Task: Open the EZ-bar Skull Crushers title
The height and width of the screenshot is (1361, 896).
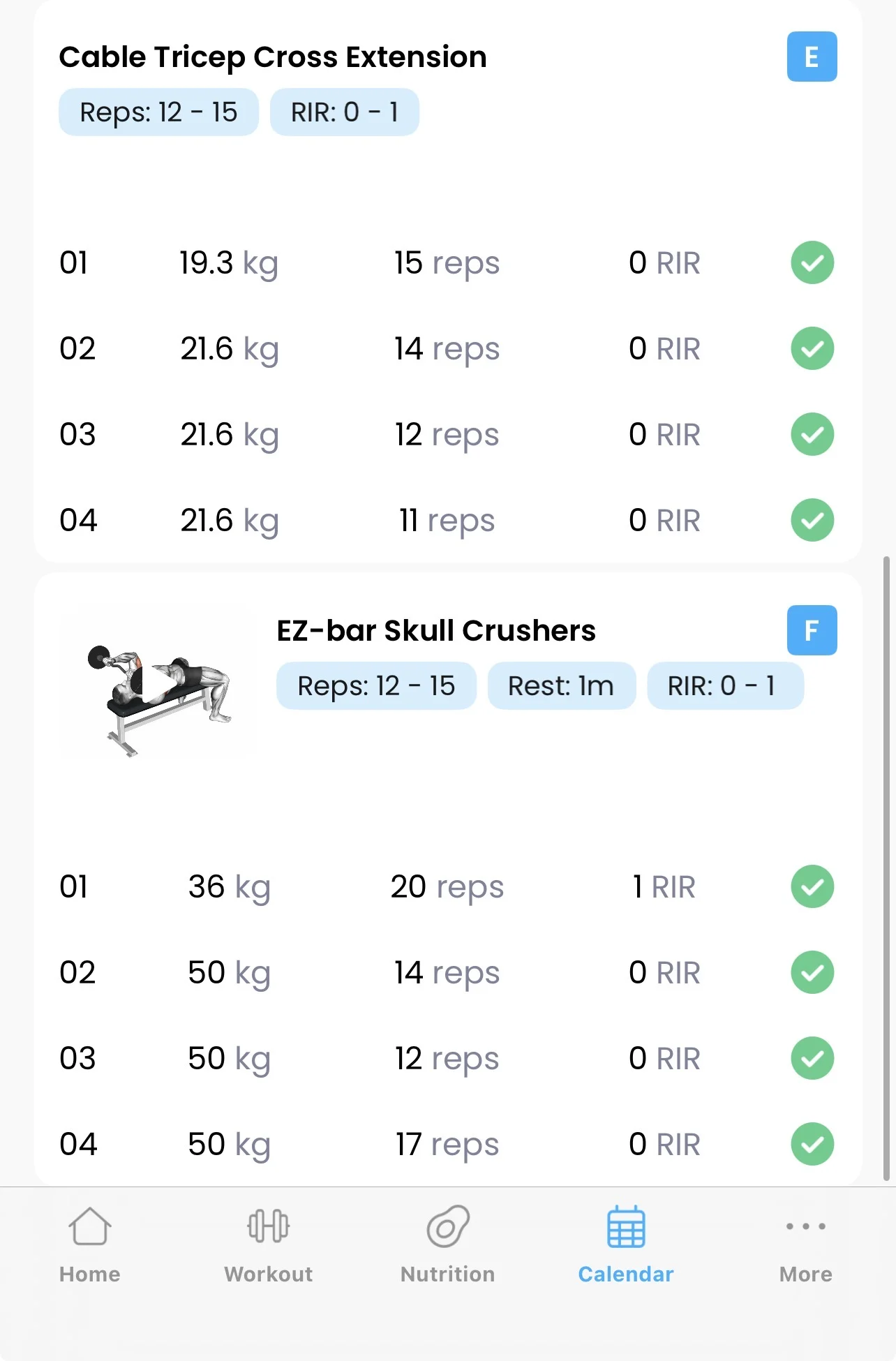Action: pos(436,630)
